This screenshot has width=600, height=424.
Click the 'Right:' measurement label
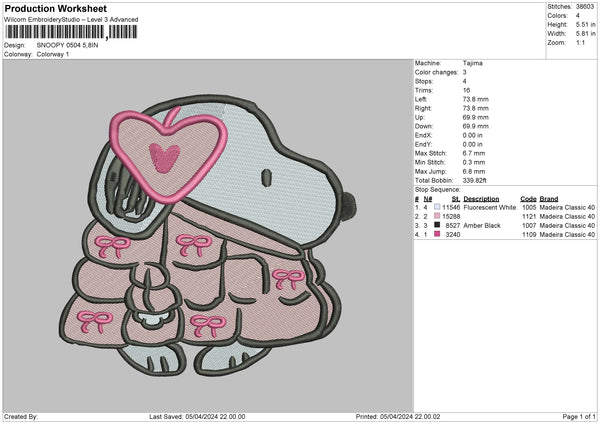[x=423, y=108]
